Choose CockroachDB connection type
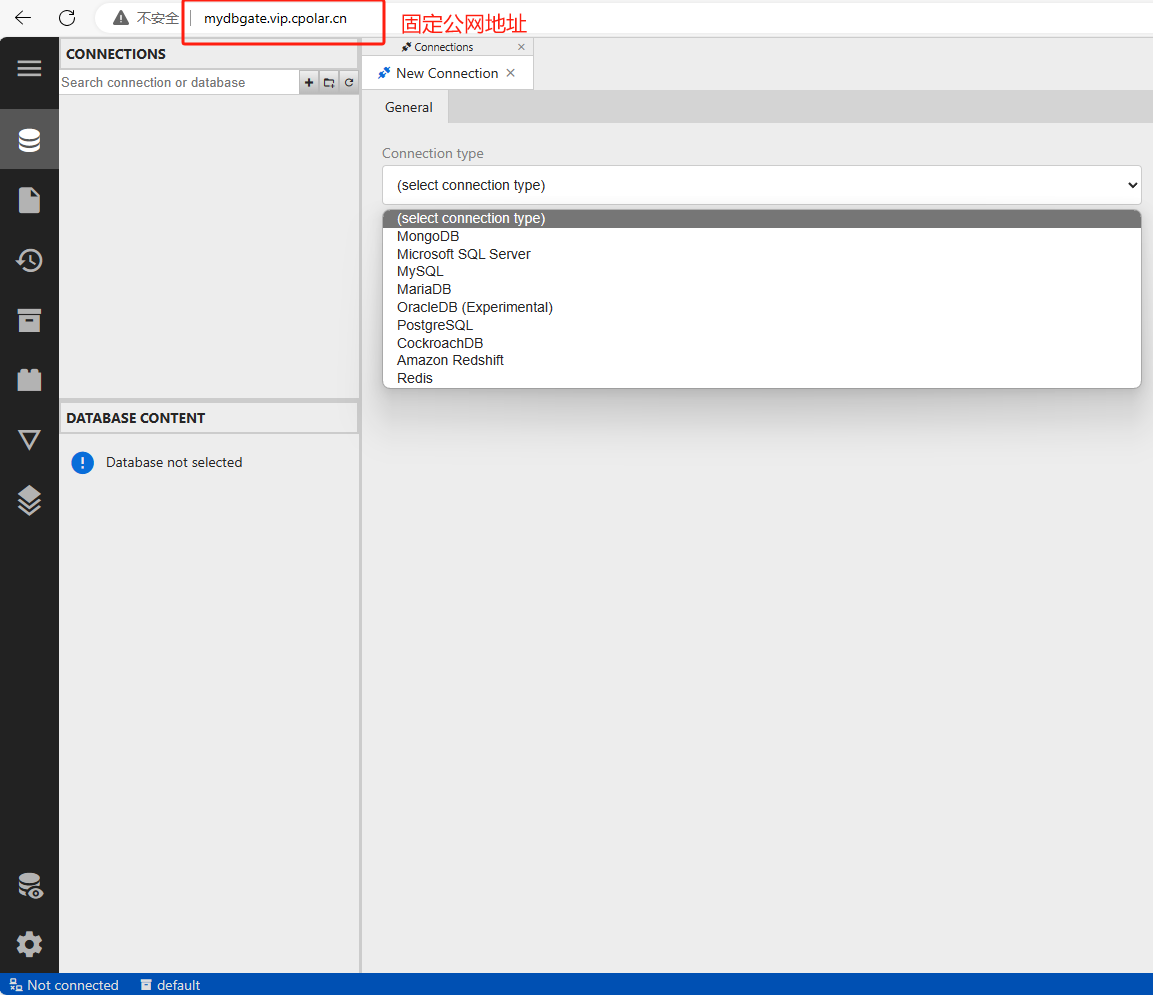 761,343
